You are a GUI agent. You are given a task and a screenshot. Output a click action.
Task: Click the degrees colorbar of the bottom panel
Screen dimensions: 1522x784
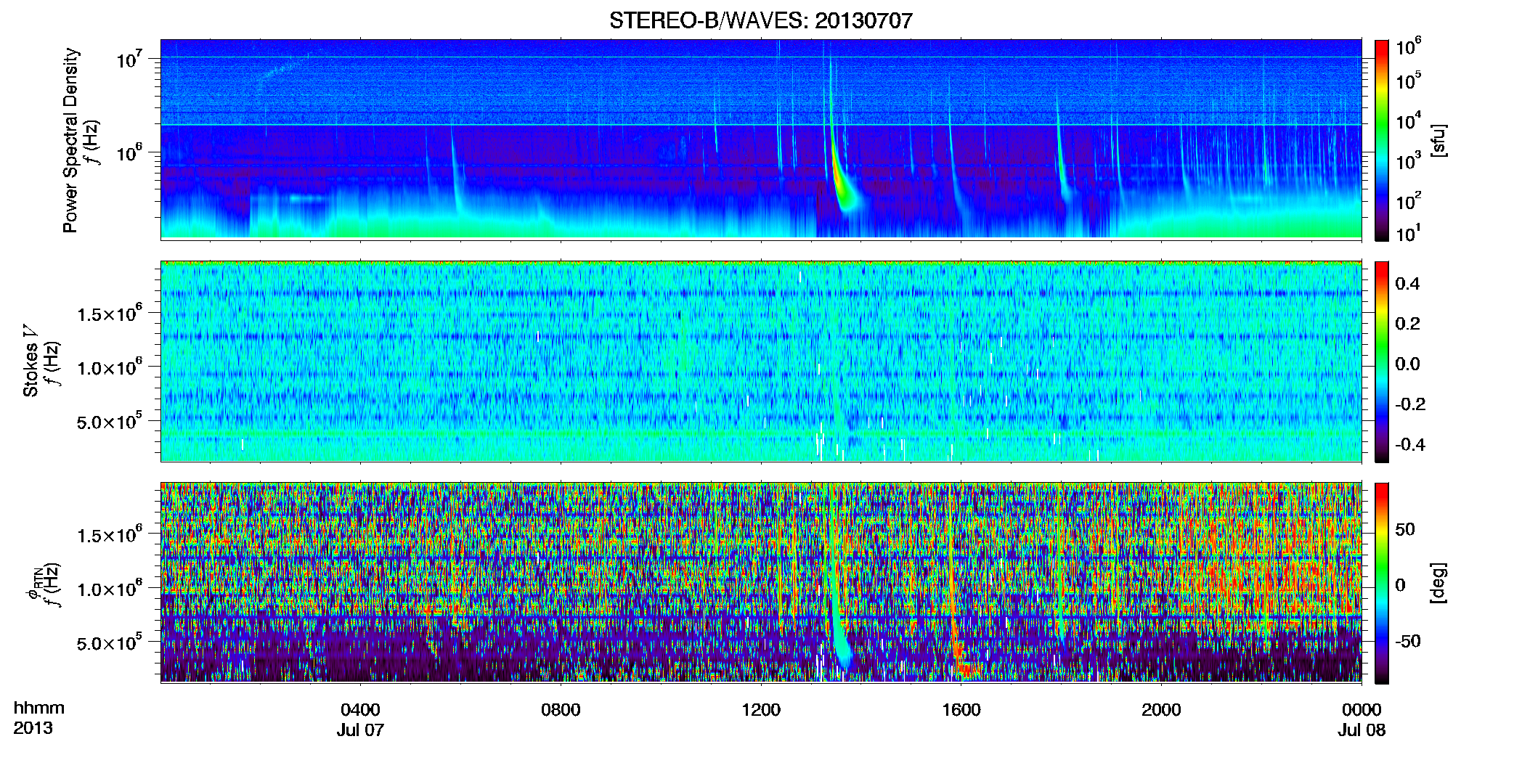click(1381, 583)
